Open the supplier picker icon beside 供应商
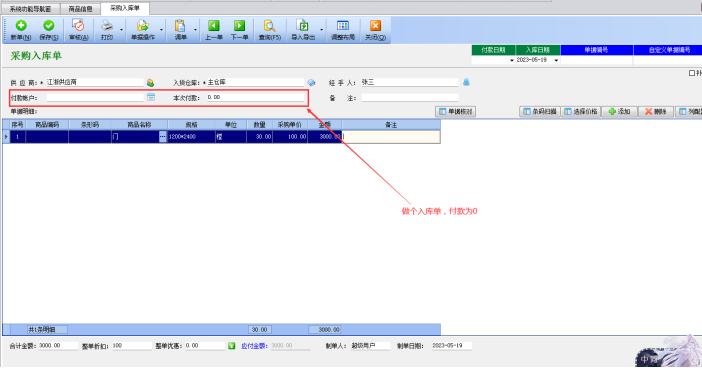Image resolution: width=702 pixels, height=368 pixels. click(x=150, y=83)
